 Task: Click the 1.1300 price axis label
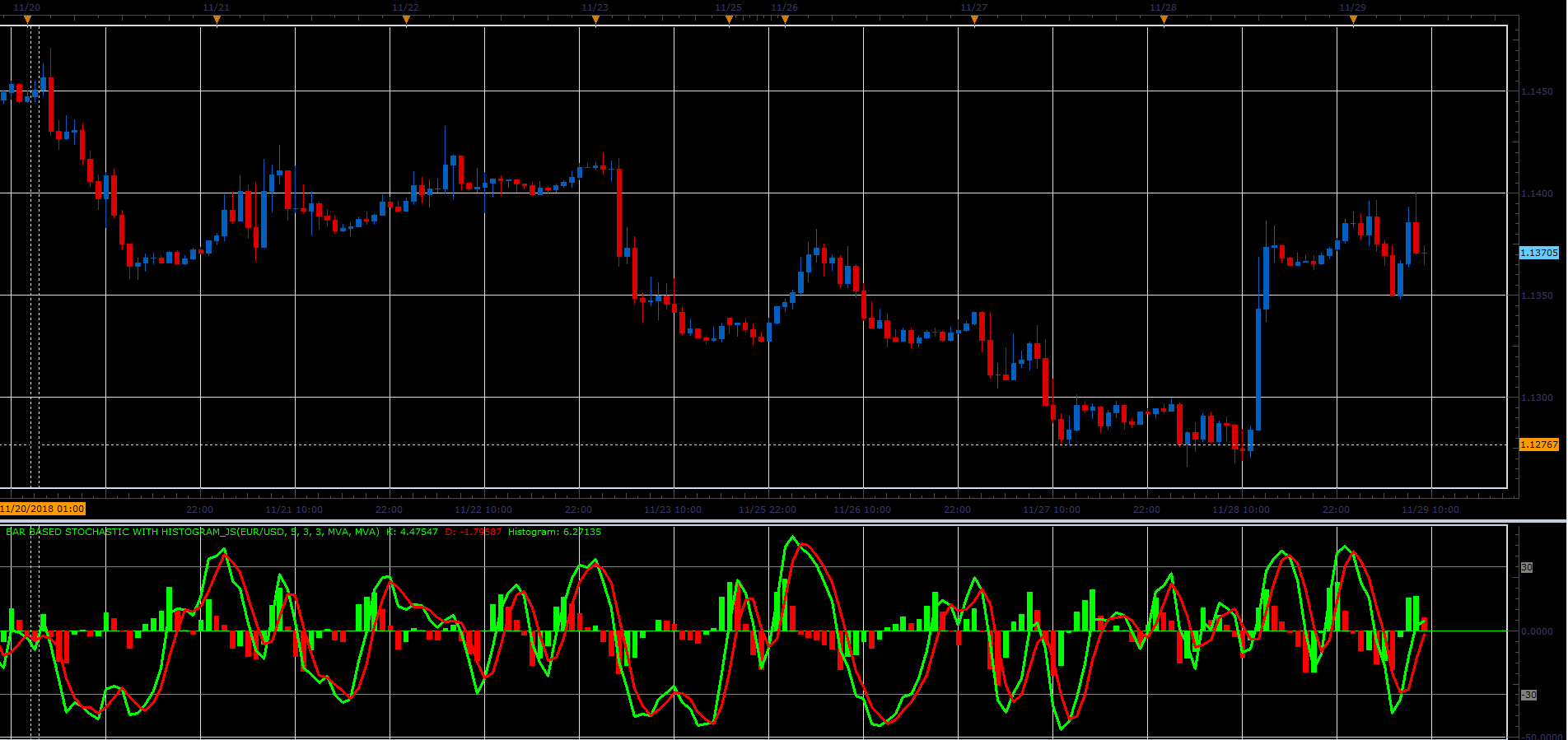[x=1537, y=398]
